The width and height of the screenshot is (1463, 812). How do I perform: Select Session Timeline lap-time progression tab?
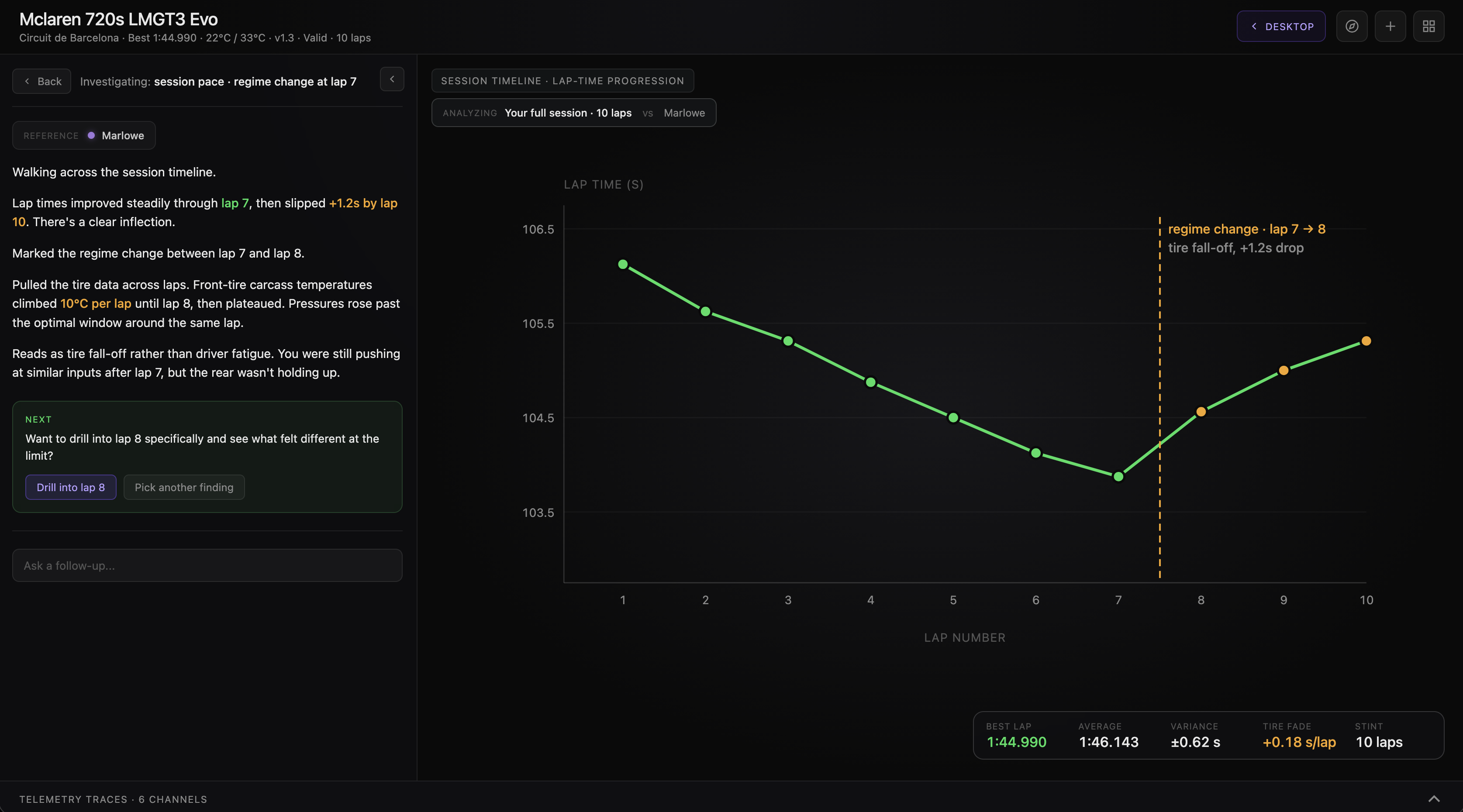click(x=563, y=81)
